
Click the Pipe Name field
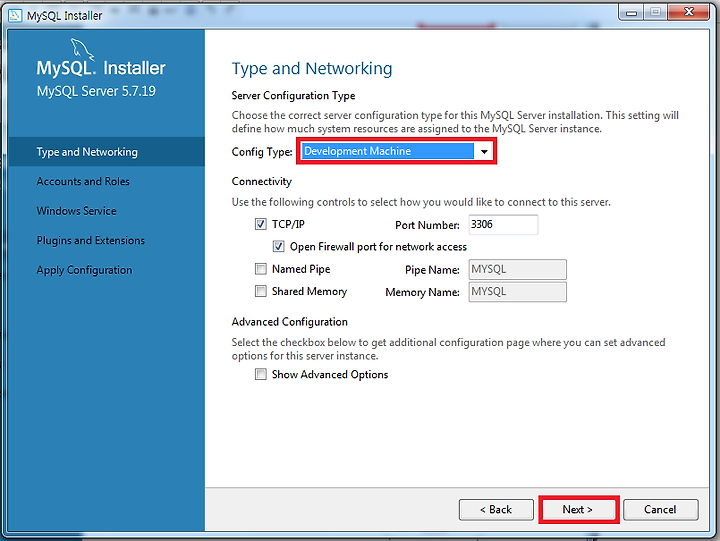pyautogui.click(x=518, y=269)
